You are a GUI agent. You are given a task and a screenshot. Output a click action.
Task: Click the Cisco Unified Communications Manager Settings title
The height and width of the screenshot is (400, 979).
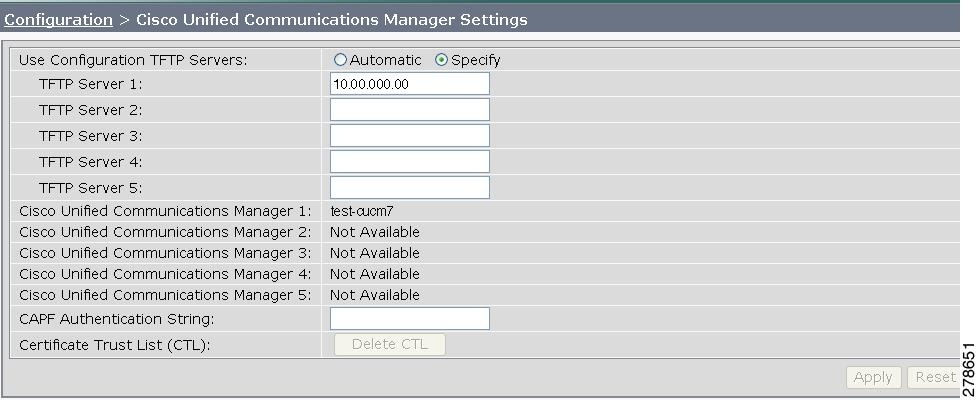coord(332,20)
